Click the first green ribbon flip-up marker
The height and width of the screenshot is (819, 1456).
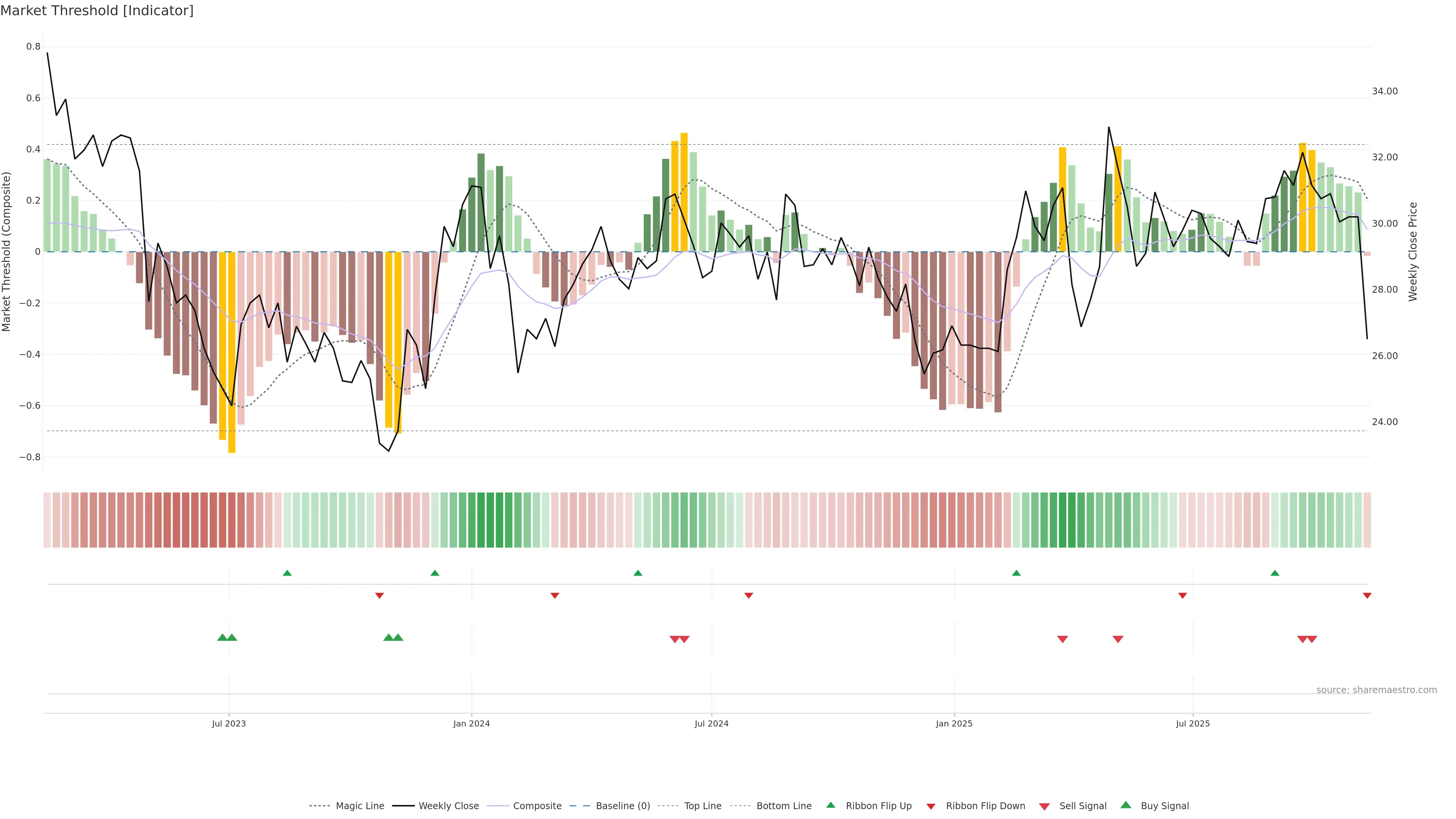click(287, 573)
